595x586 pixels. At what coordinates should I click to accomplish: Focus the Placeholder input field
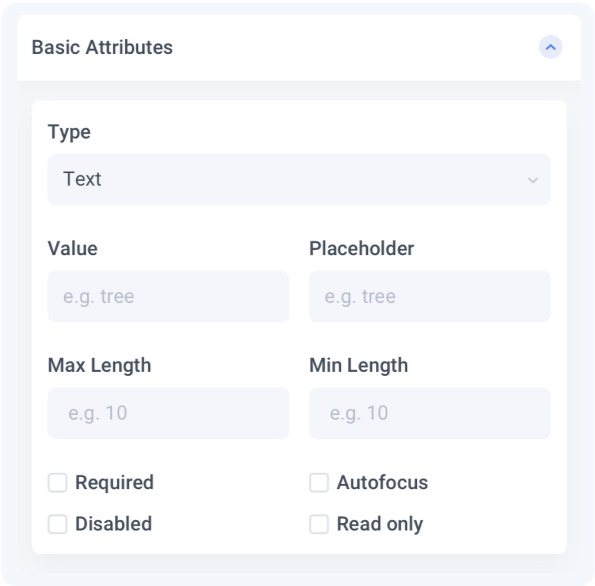(x=430, y=296)
